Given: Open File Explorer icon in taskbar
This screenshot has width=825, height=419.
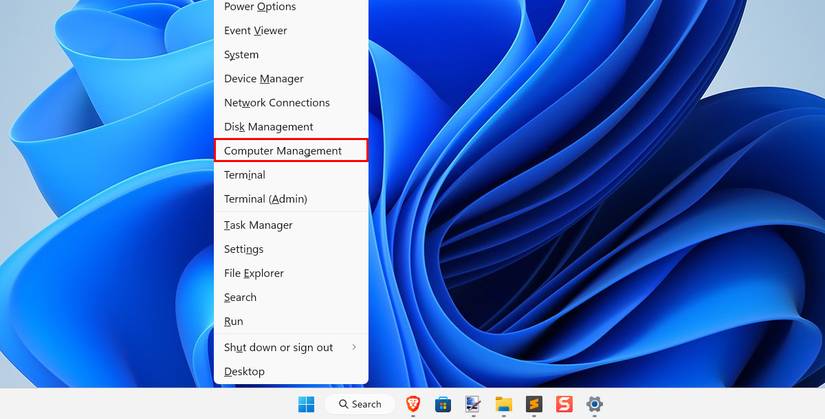Looking at the screenshot, I should (504, 404).
